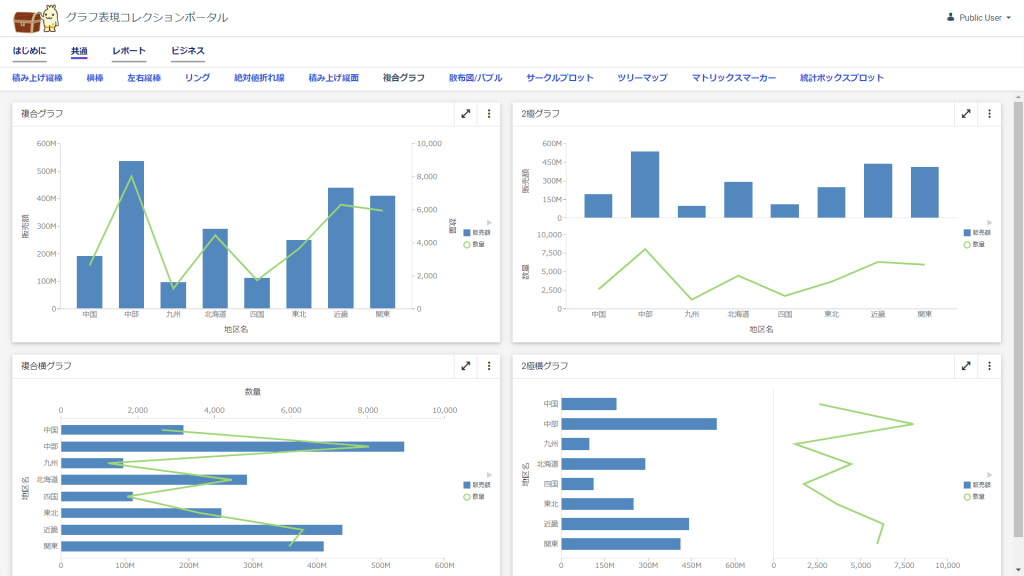Switch to the ビジネス tab

pyautogui.click(x=188, y=51)
